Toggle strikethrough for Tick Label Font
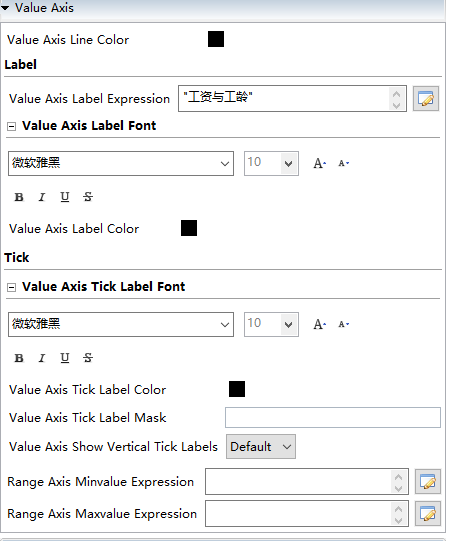 point(88,358)
